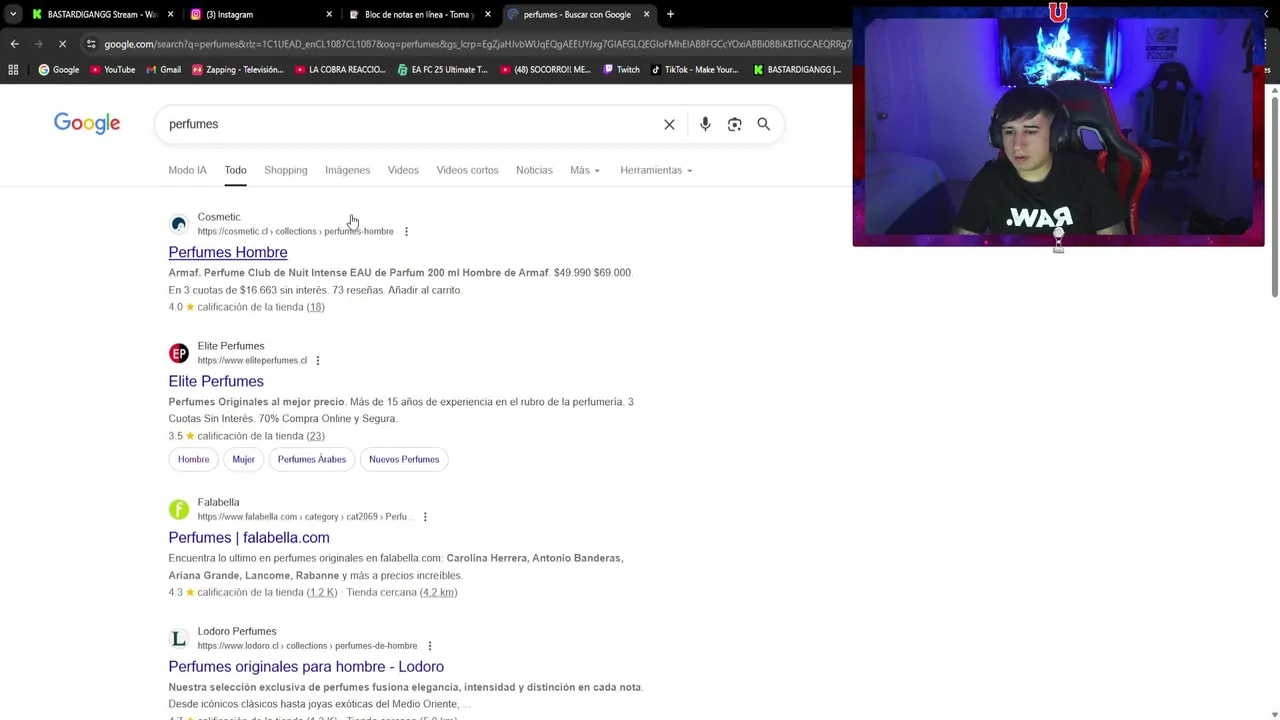
Task: Open the bookmarks apps grid icon
Action: [x=13, y=69]
